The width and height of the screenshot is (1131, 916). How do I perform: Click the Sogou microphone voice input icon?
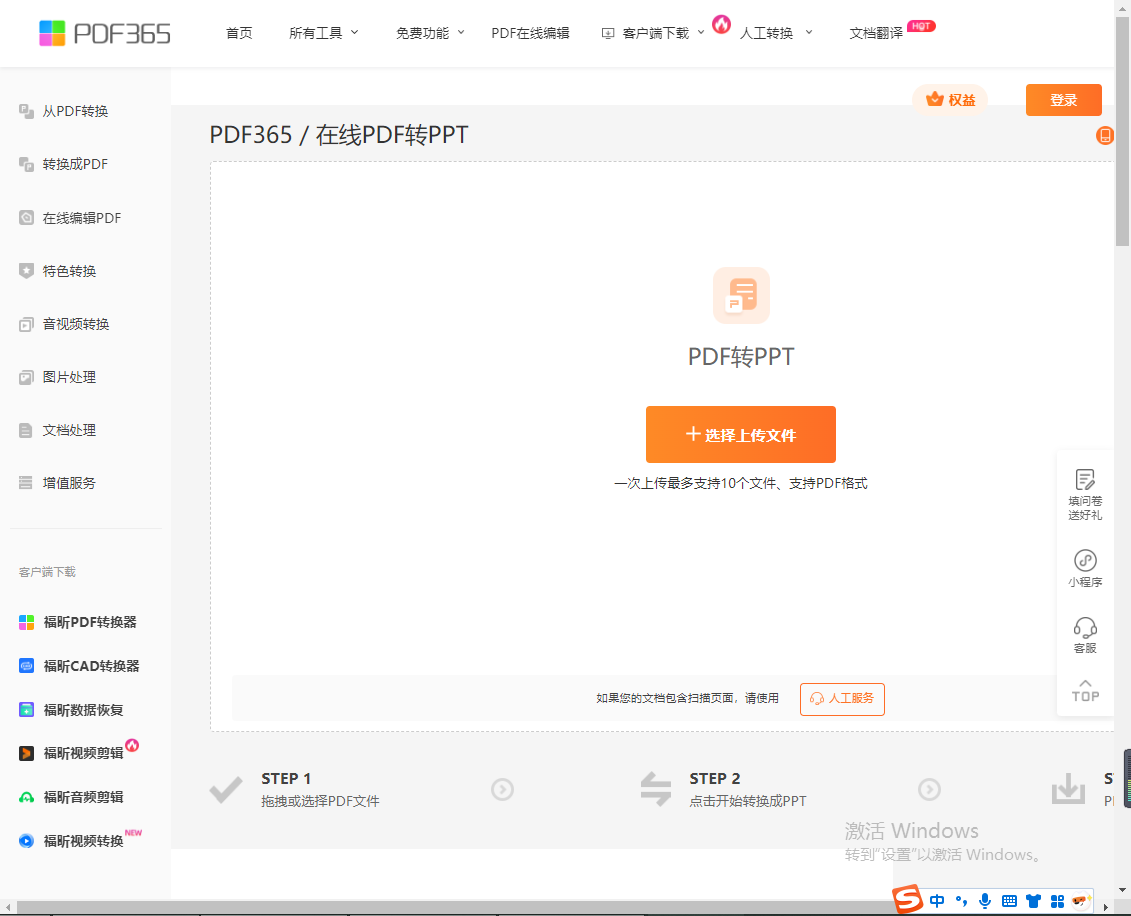coord(985,901)
